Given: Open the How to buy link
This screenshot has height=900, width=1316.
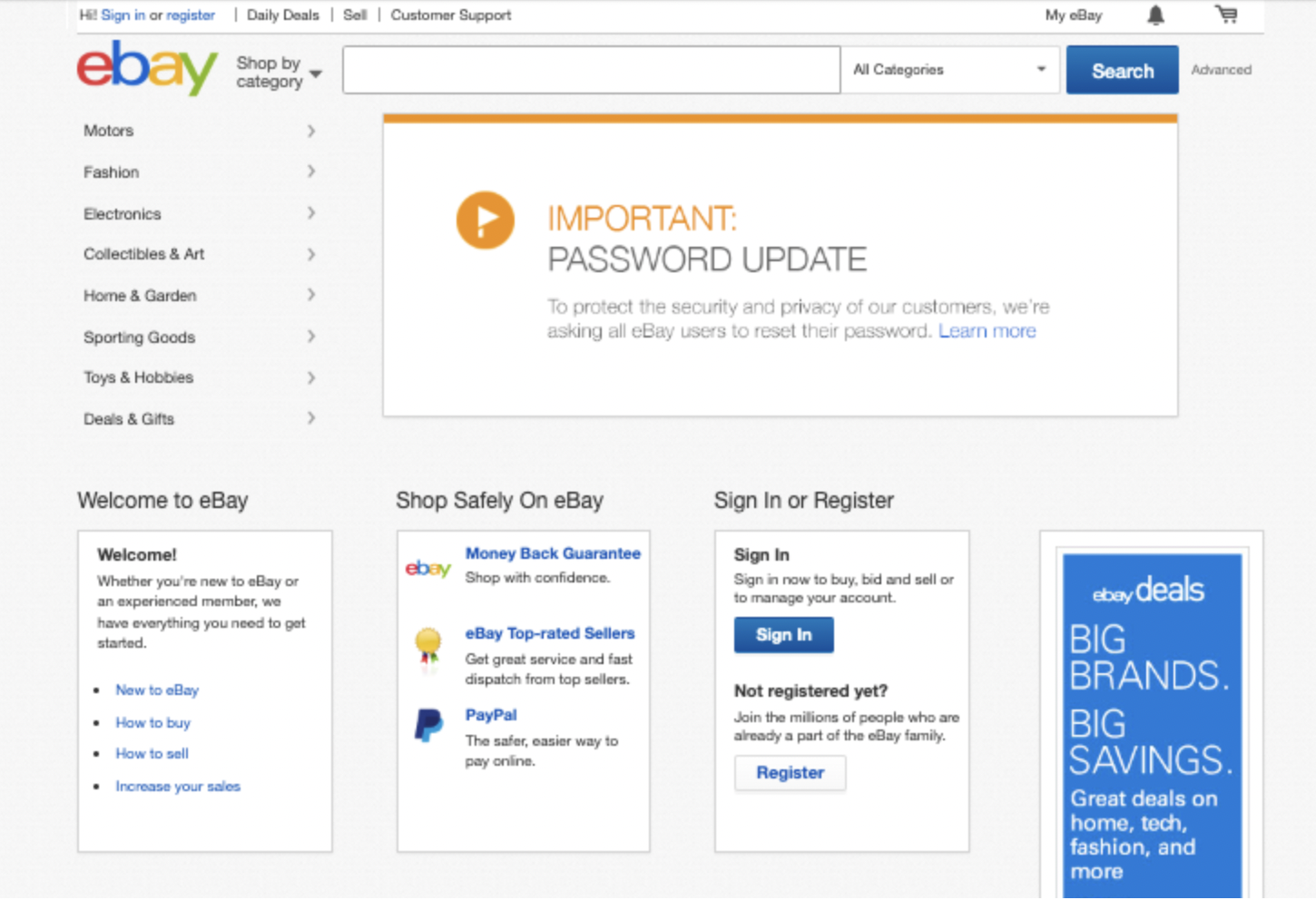Looking at the screenshot, I should [153, 723].
